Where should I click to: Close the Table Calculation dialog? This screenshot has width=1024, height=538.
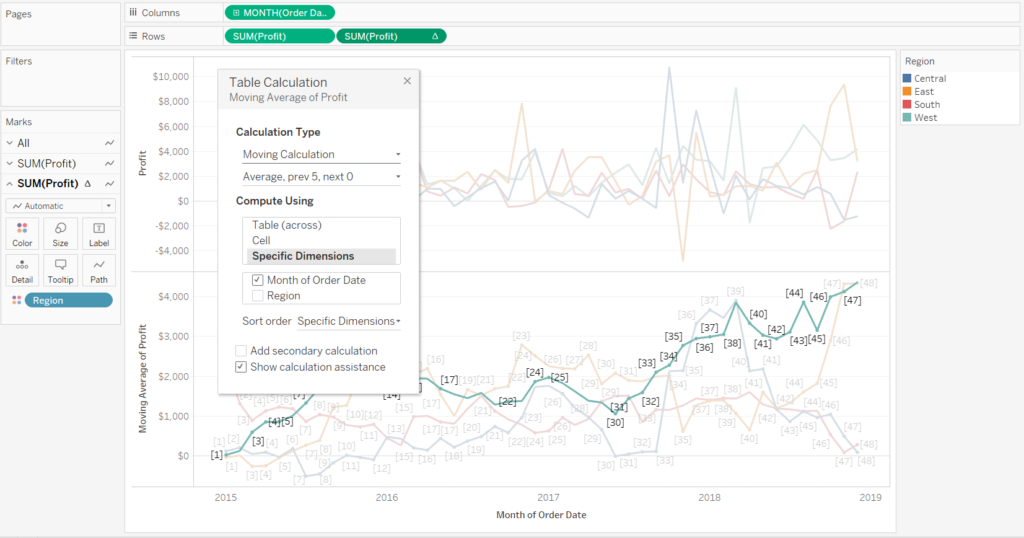pos(407,81)
